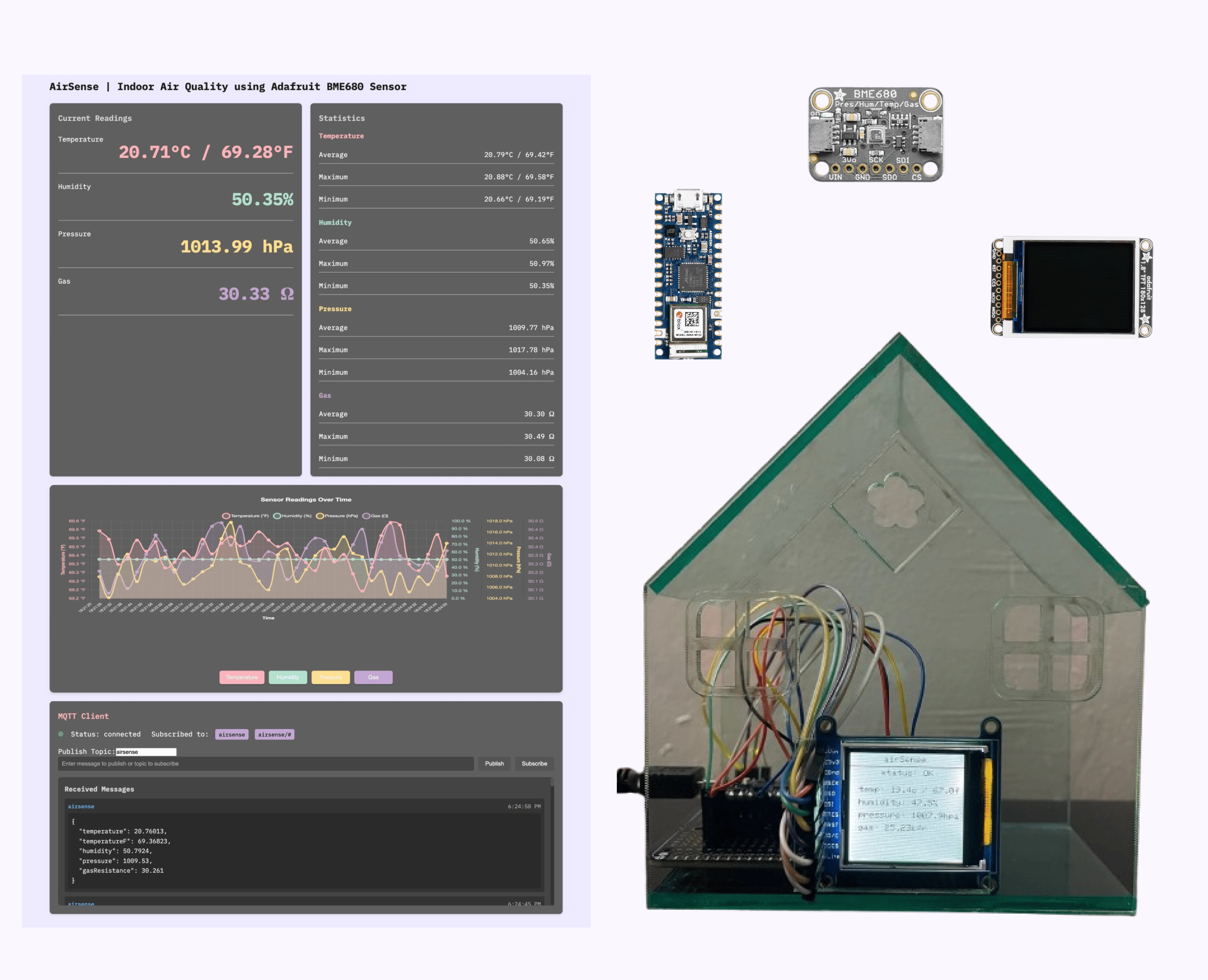Click the BME680 sensor board image

[x=875, y=134]
